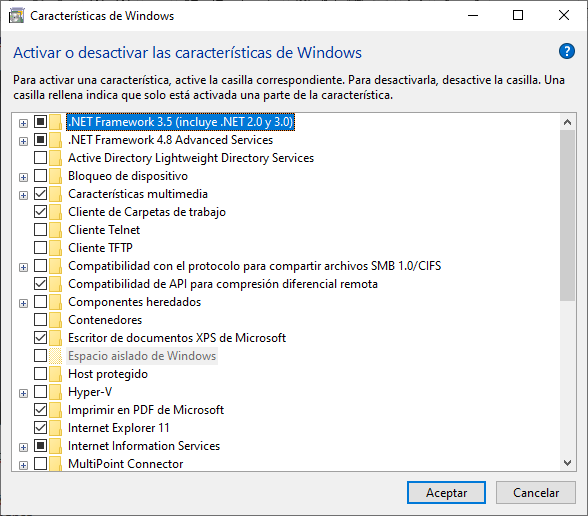Select .NET Framework 4.8 Advanced Services item
This screenshot has height=516, width=588.
(171, 140)
